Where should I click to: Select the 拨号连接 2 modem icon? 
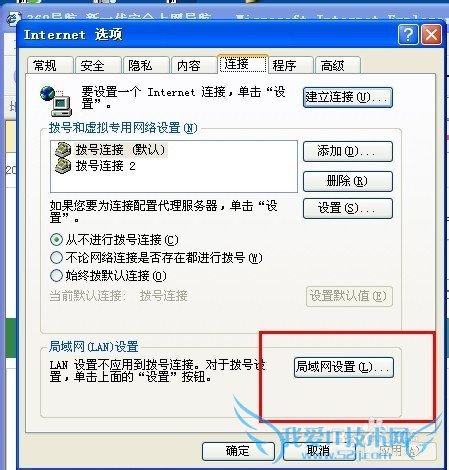tap(63, 166)
